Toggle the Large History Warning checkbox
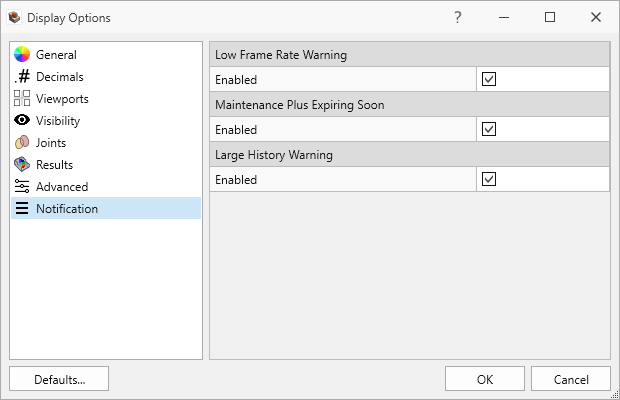 click(x=489, y=179)
